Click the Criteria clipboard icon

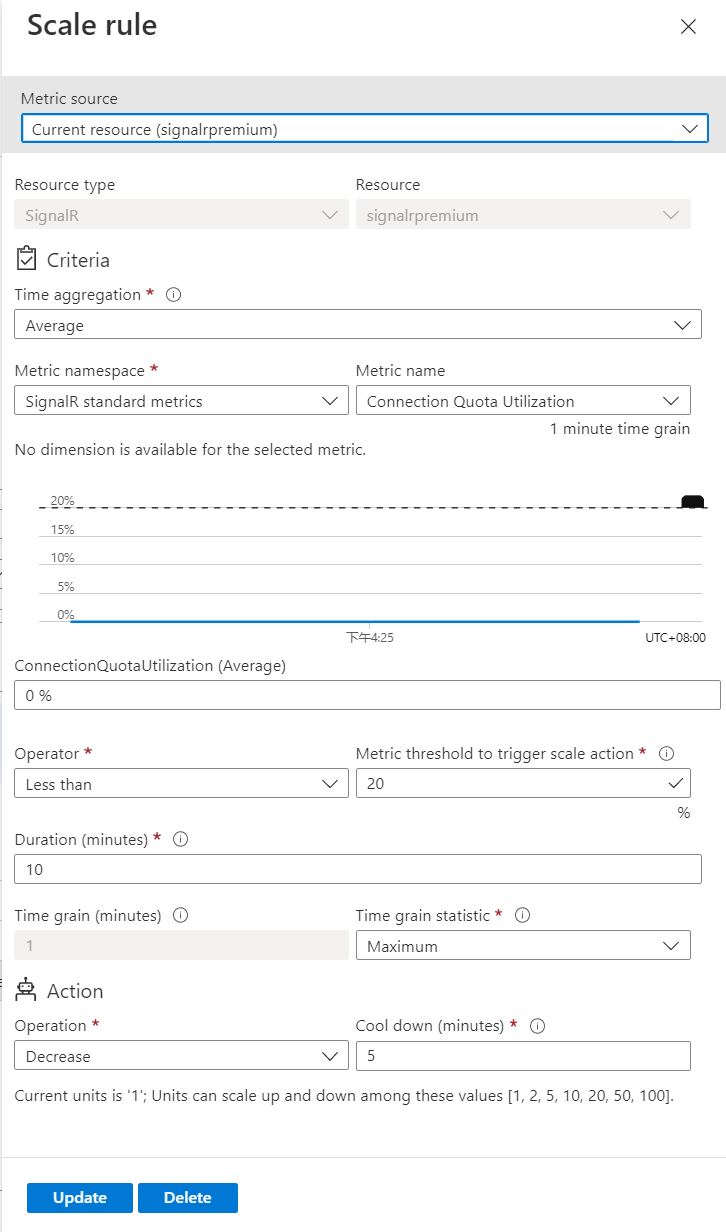[x=27, y=259]
